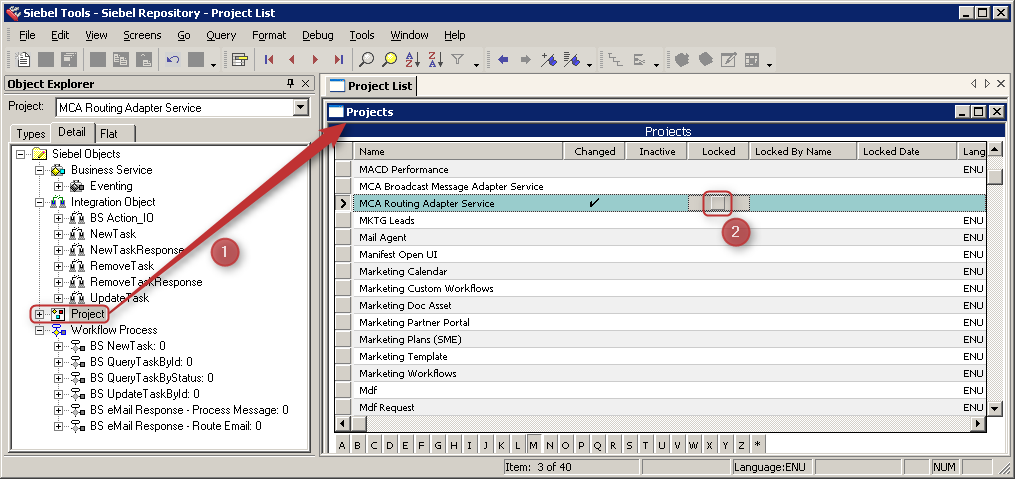1015x479 pixels.
Task: Click the Undo arrow toolbar icon
Action: point(173,60)
